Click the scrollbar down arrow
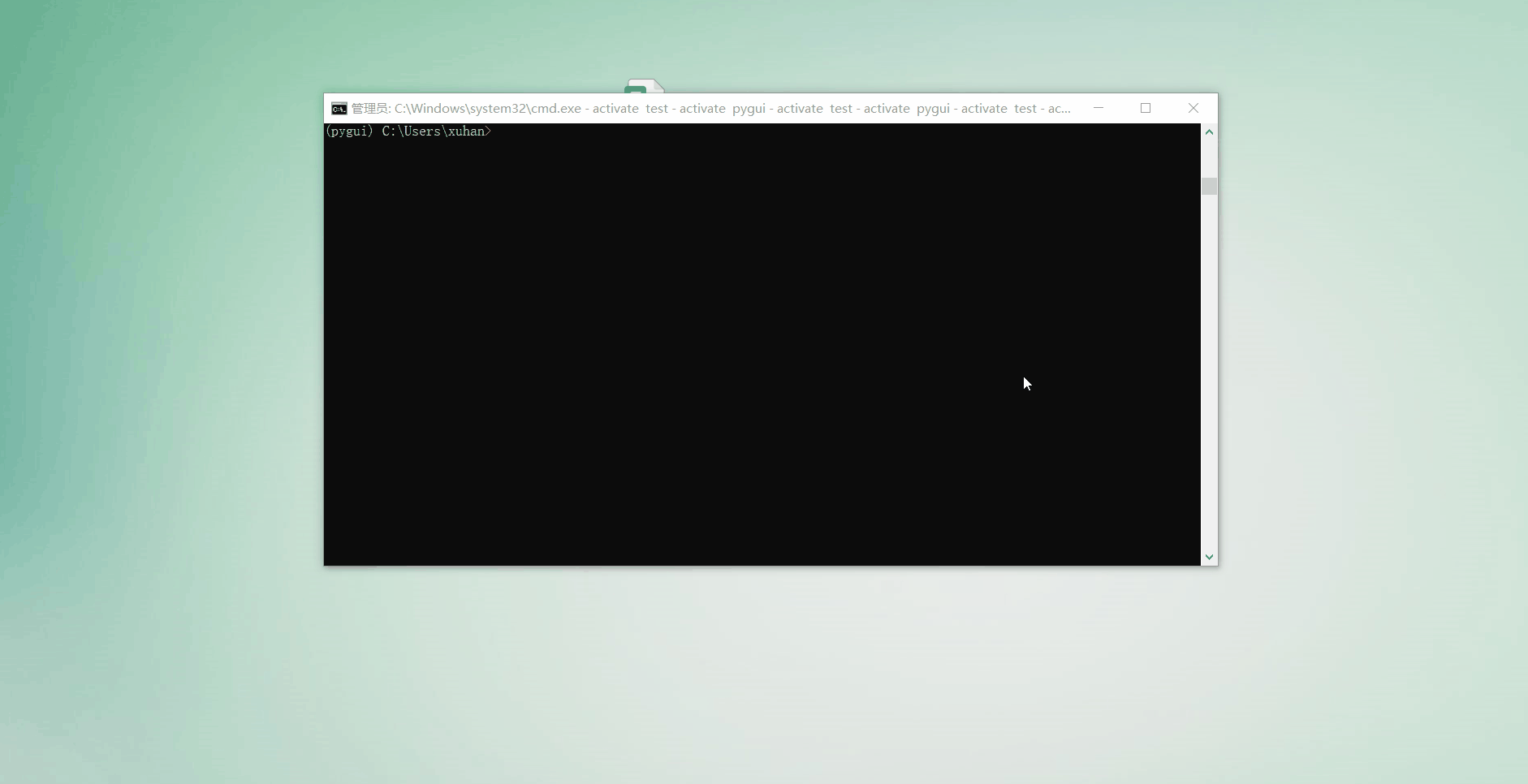1528x784 pixels. [1210, 558]
